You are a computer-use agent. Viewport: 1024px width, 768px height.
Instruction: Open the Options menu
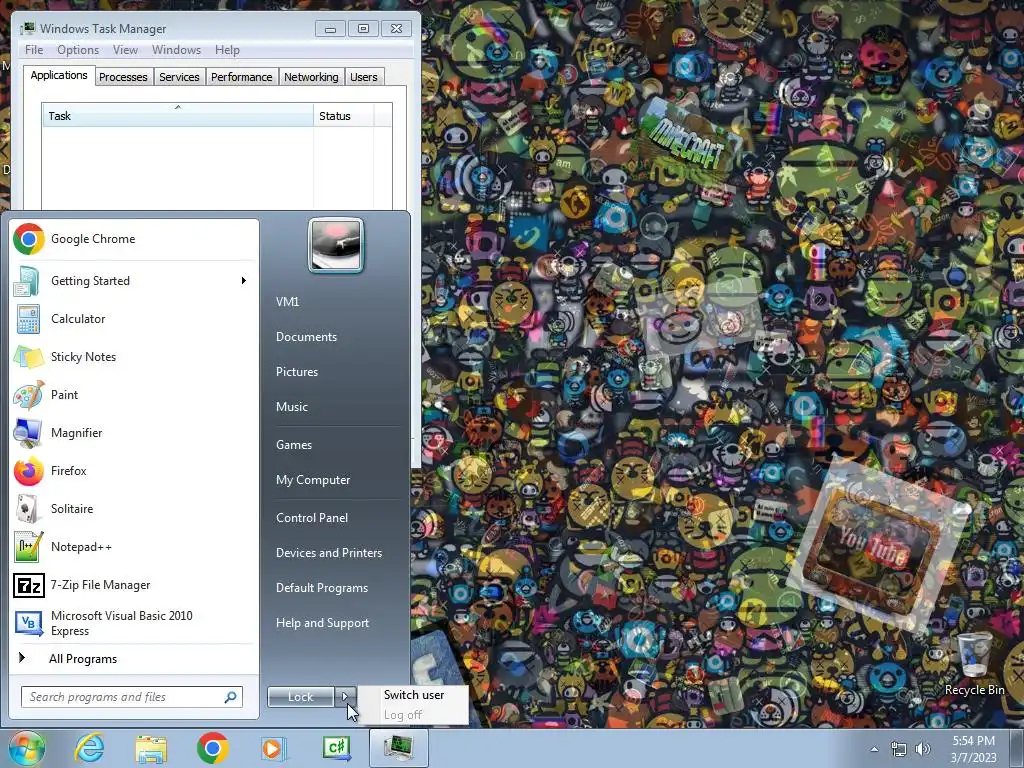78,50
